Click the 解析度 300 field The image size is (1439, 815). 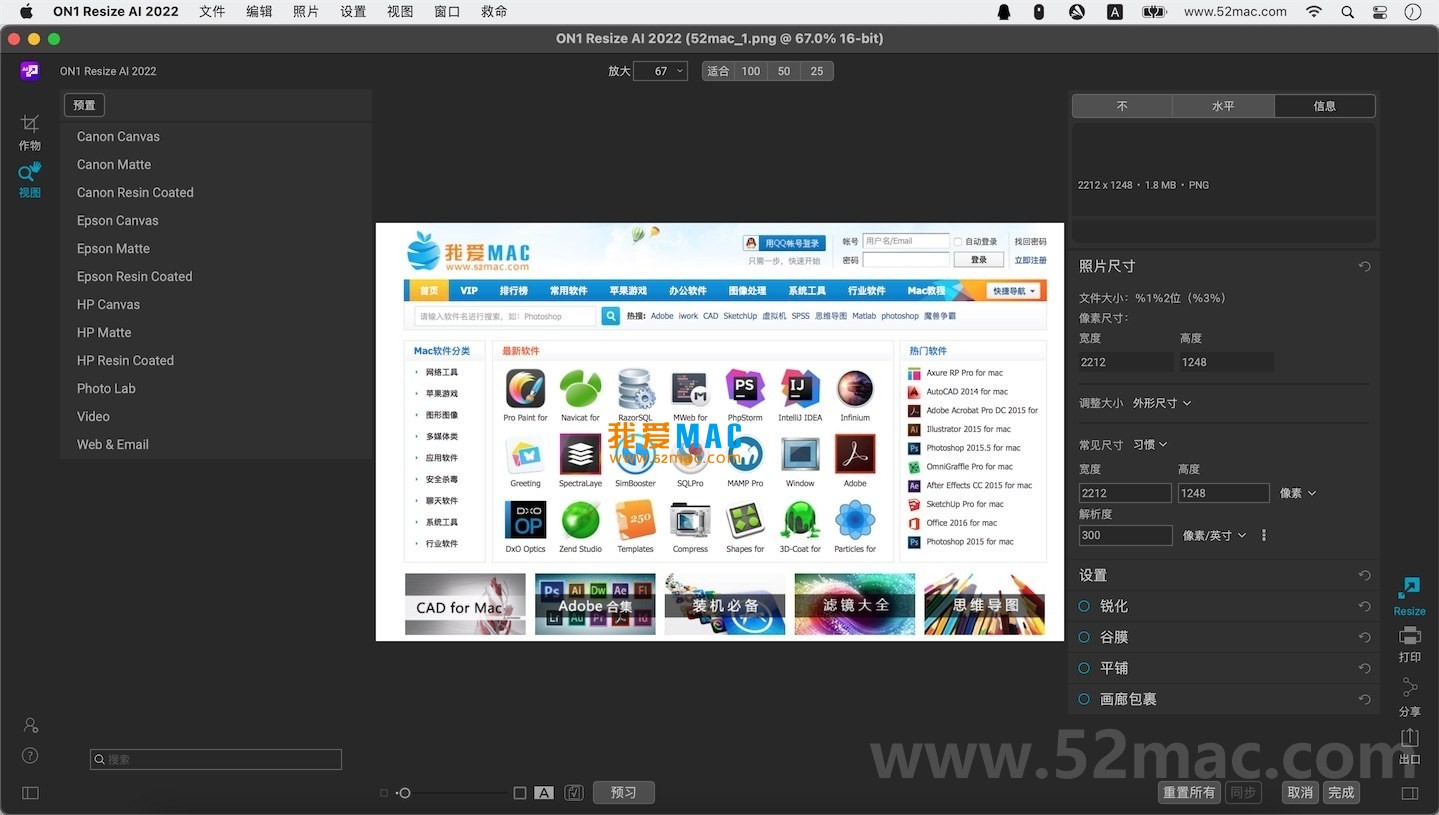click(x=1125, y=535)
